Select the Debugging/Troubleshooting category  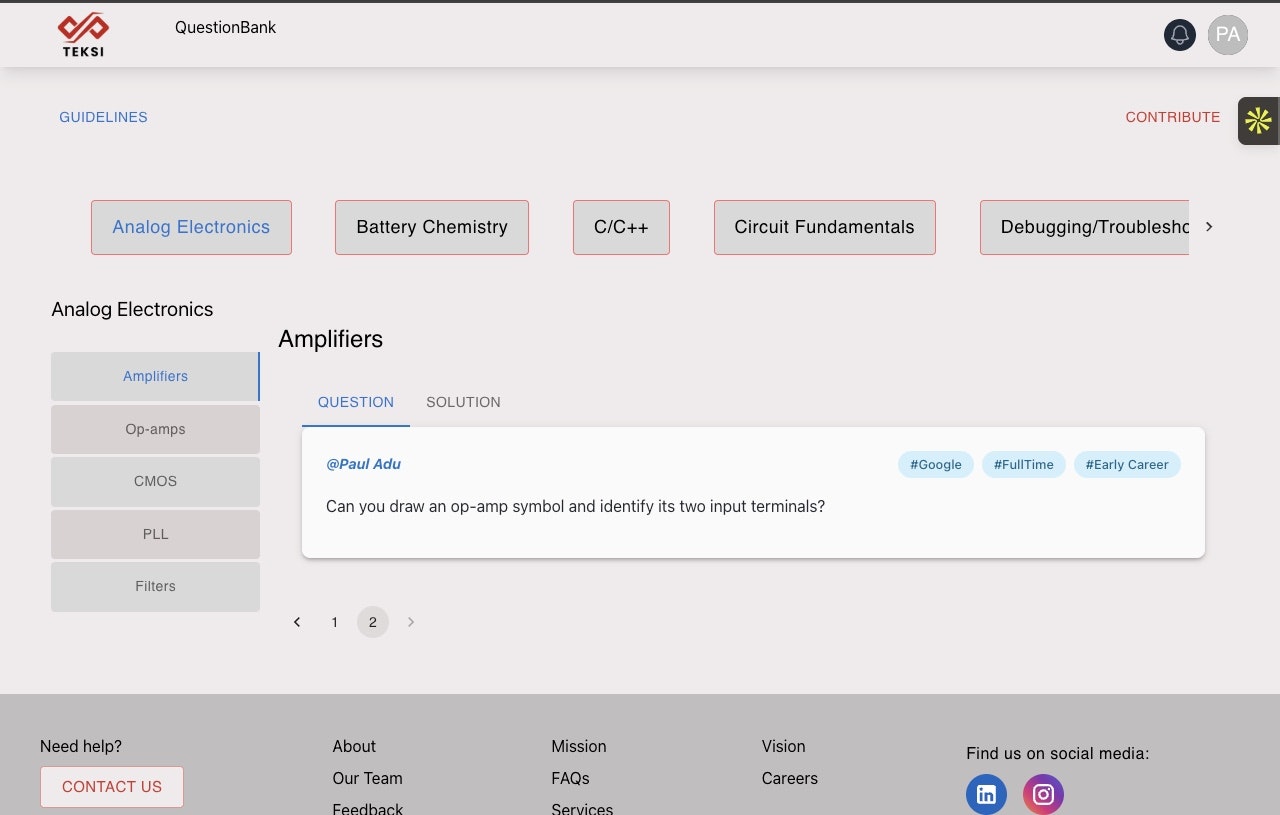tap(1085, 227)
